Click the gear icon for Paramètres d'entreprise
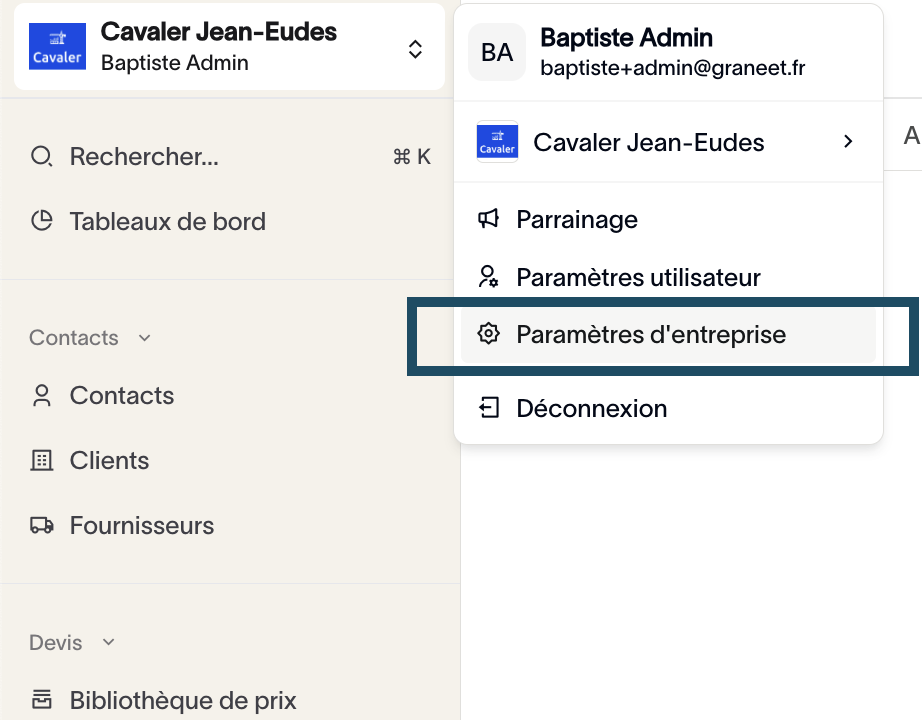922x720 pixels. coord(488,334)
